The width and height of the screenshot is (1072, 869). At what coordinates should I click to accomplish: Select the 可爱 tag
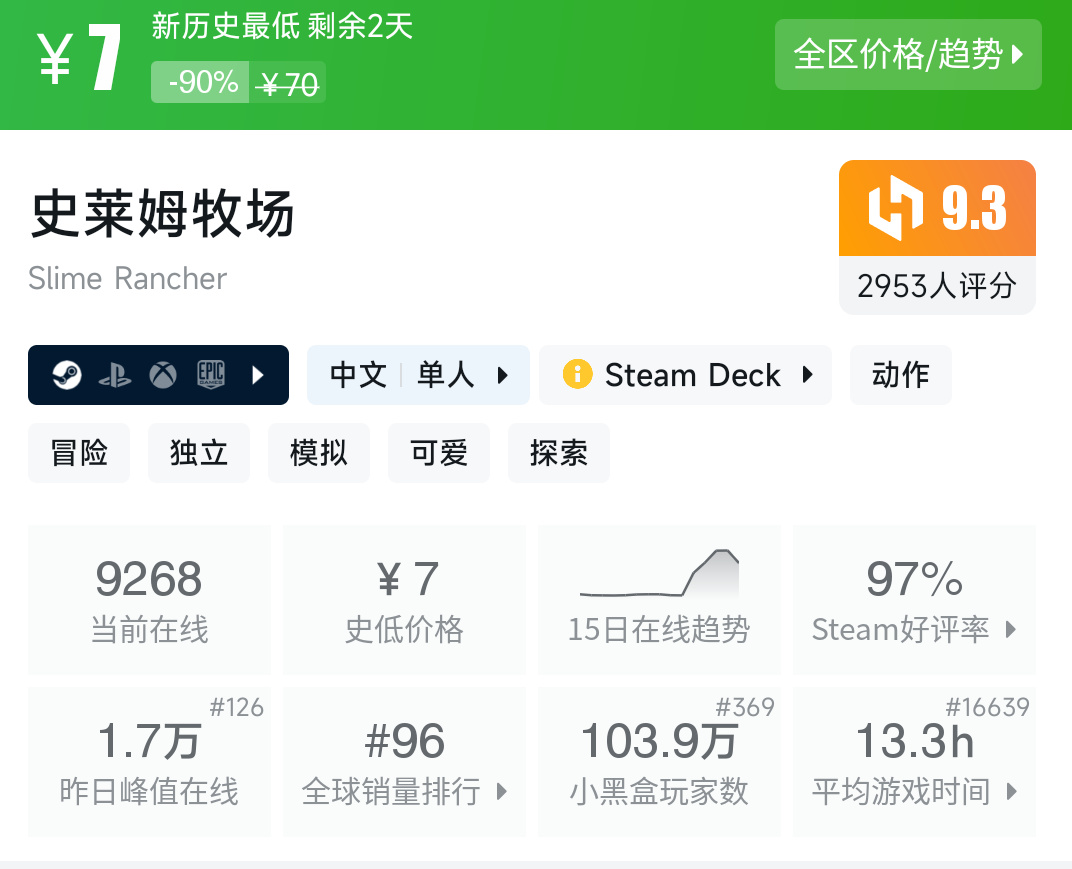point(439,453)
